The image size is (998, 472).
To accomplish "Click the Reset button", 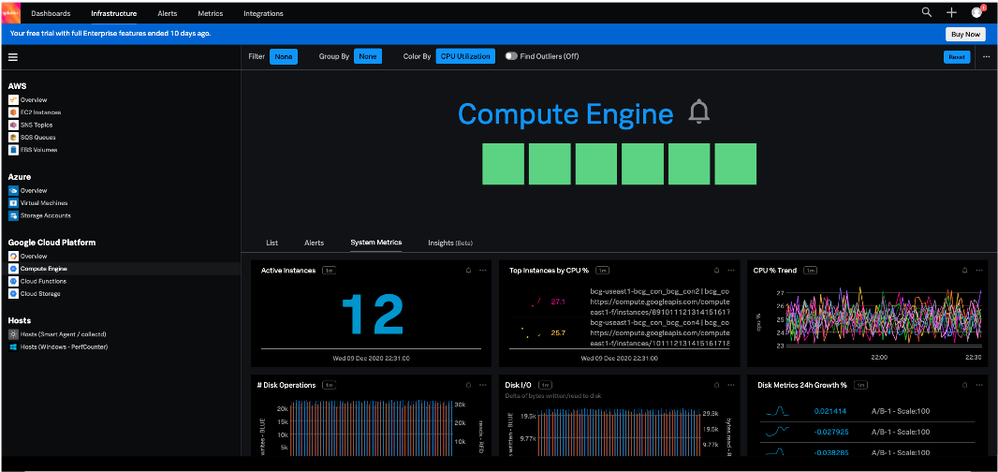I will click(x=956, y=57).
